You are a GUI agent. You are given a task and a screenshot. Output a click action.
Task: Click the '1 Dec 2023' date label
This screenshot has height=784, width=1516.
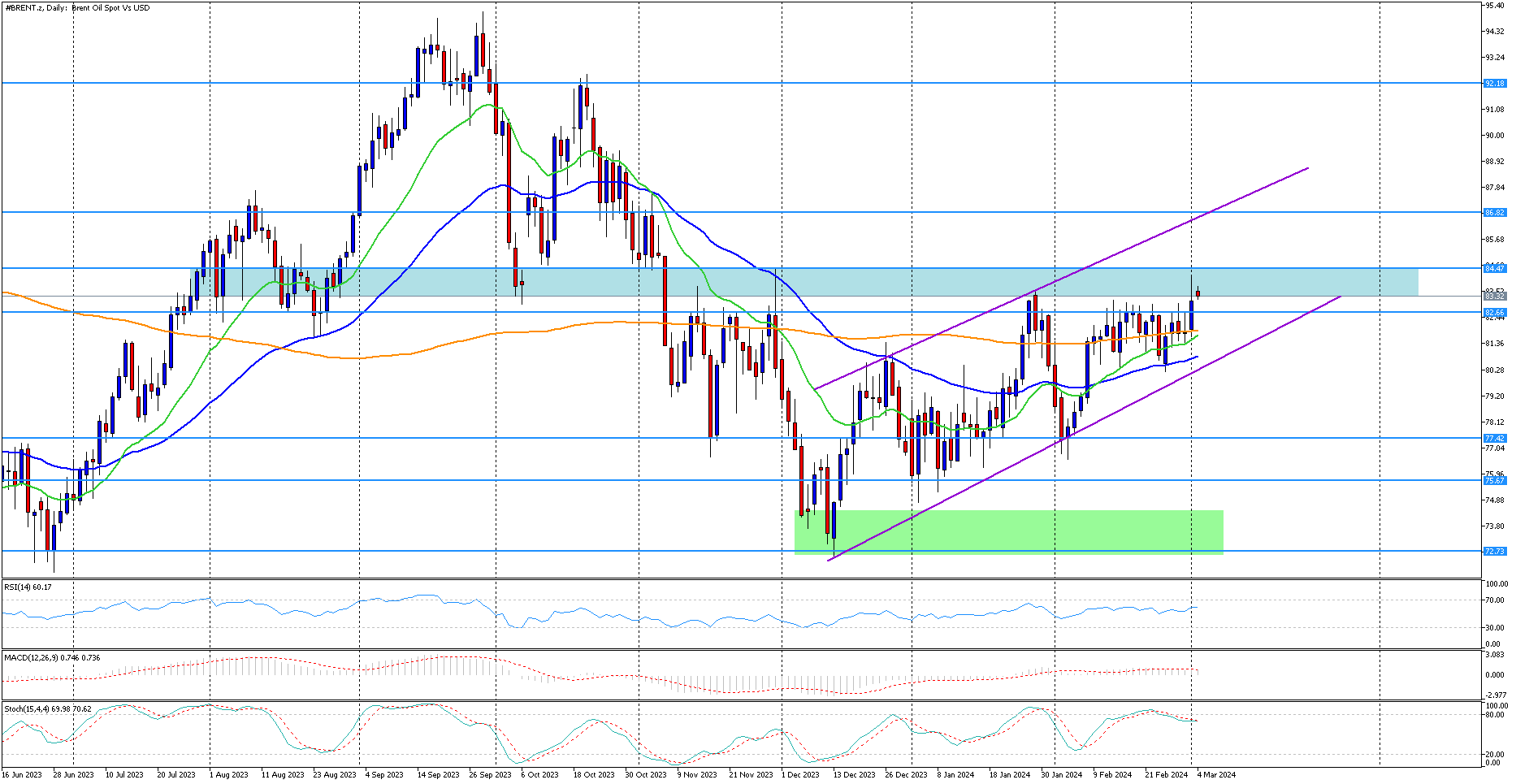pyautogui.click(x=801, y=775)
